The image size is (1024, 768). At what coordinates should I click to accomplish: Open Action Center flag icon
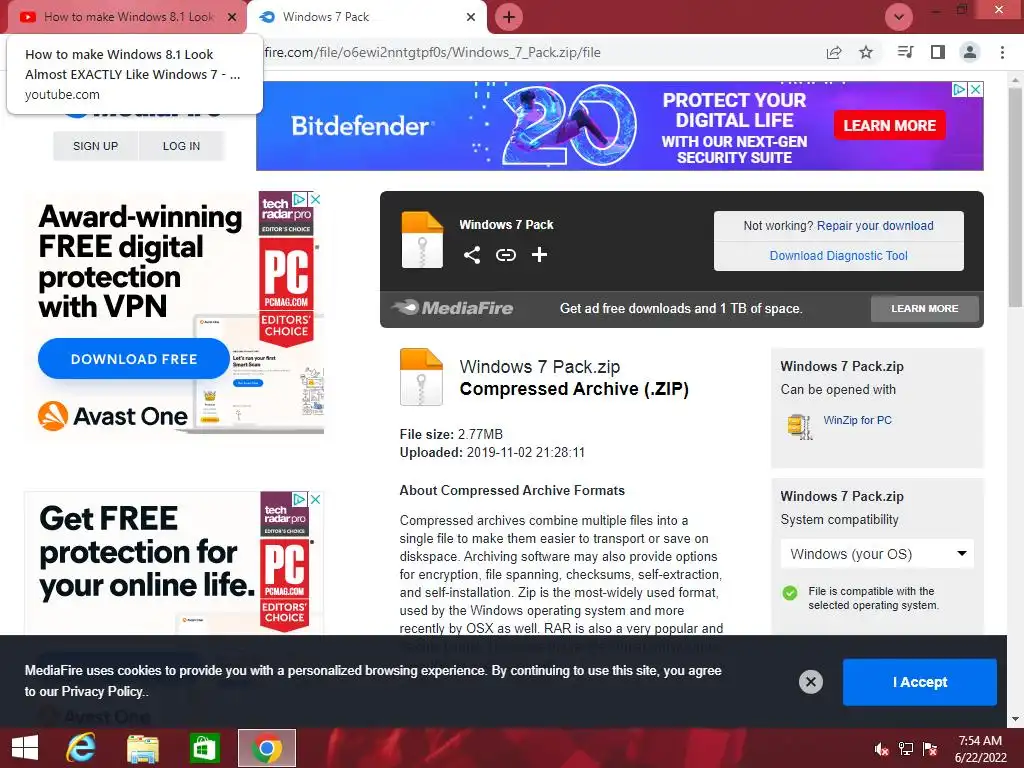point(930,749)
